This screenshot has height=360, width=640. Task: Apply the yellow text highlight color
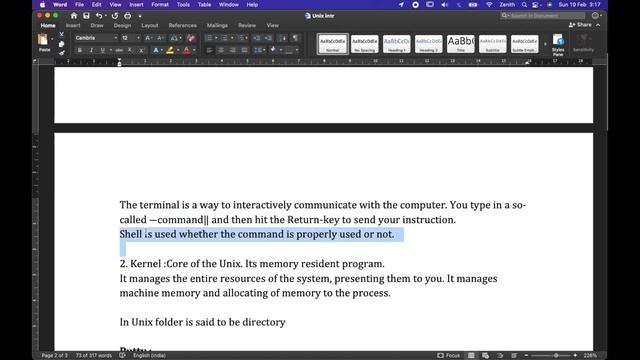[170, 50]
